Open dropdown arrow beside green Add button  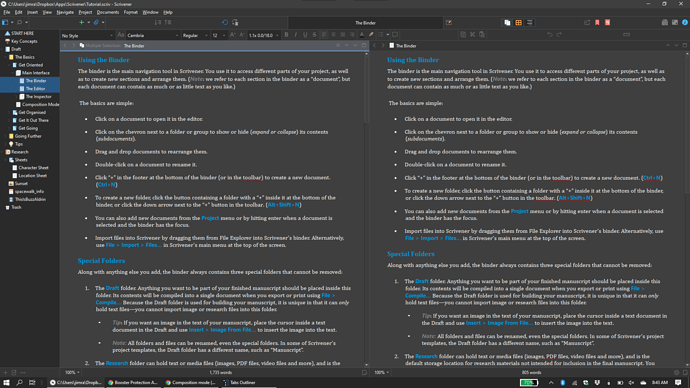[88, 22]
